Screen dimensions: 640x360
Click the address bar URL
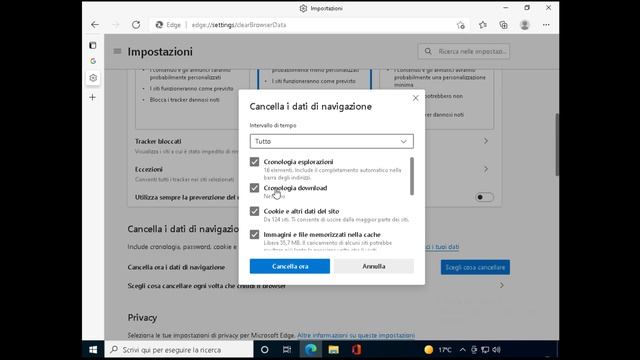pos(239,25)
